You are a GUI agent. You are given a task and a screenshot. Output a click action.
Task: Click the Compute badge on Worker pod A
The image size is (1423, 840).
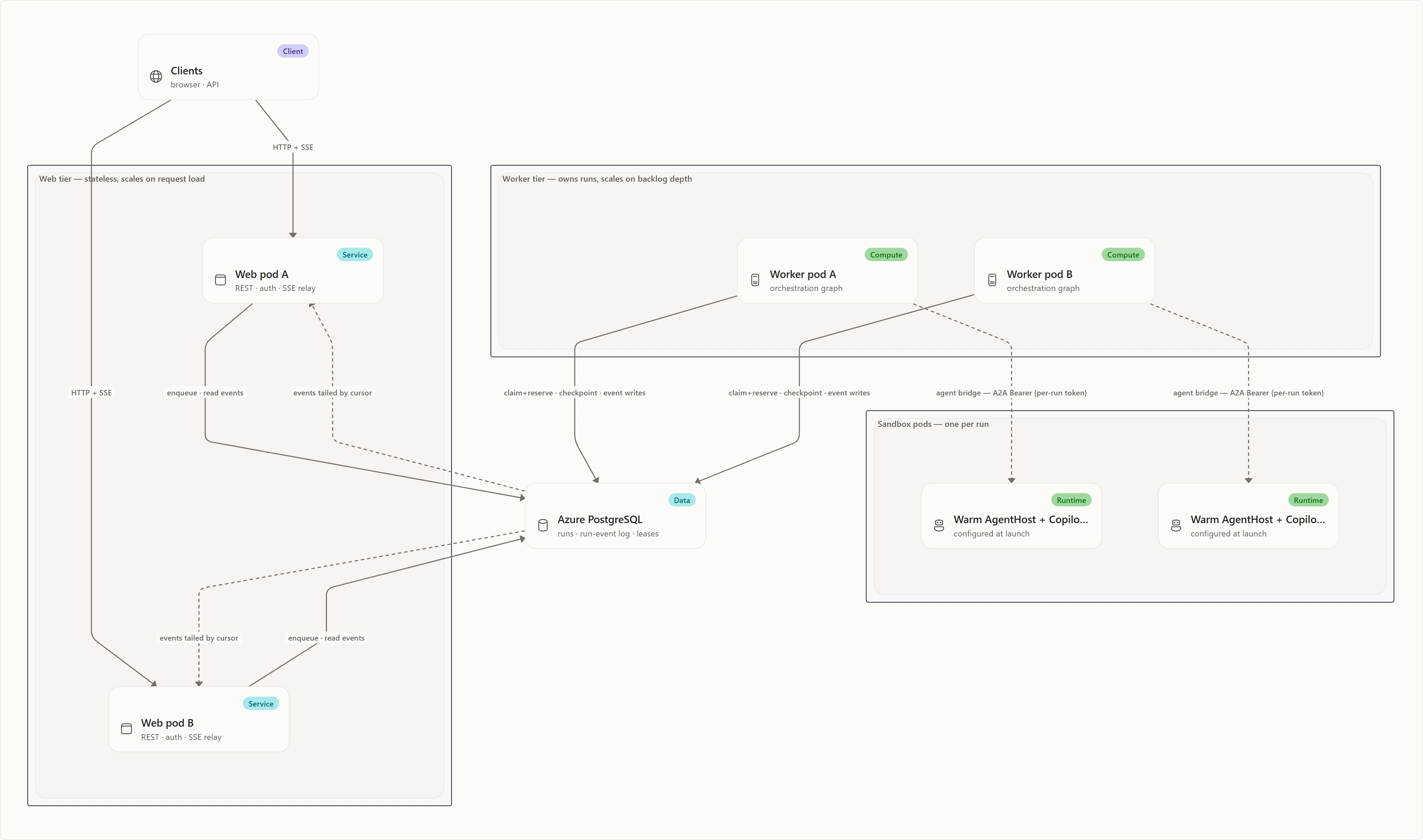(886, 255)
